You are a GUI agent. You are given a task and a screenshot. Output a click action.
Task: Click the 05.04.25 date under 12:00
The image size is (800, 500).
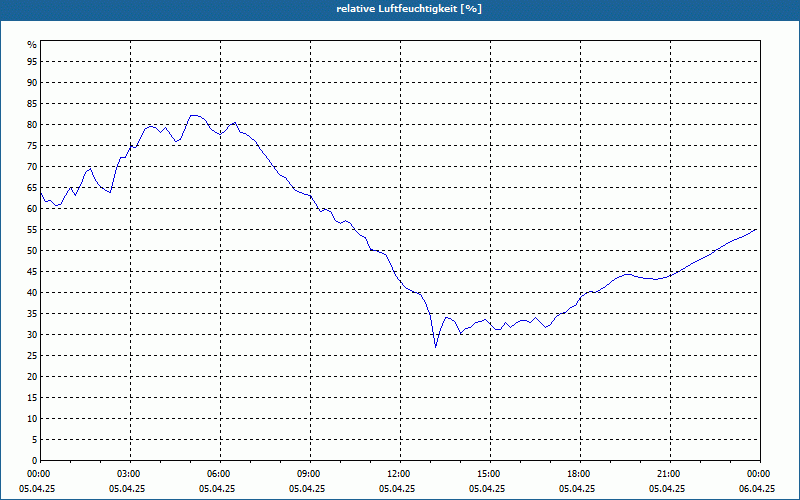click(397, 489)
